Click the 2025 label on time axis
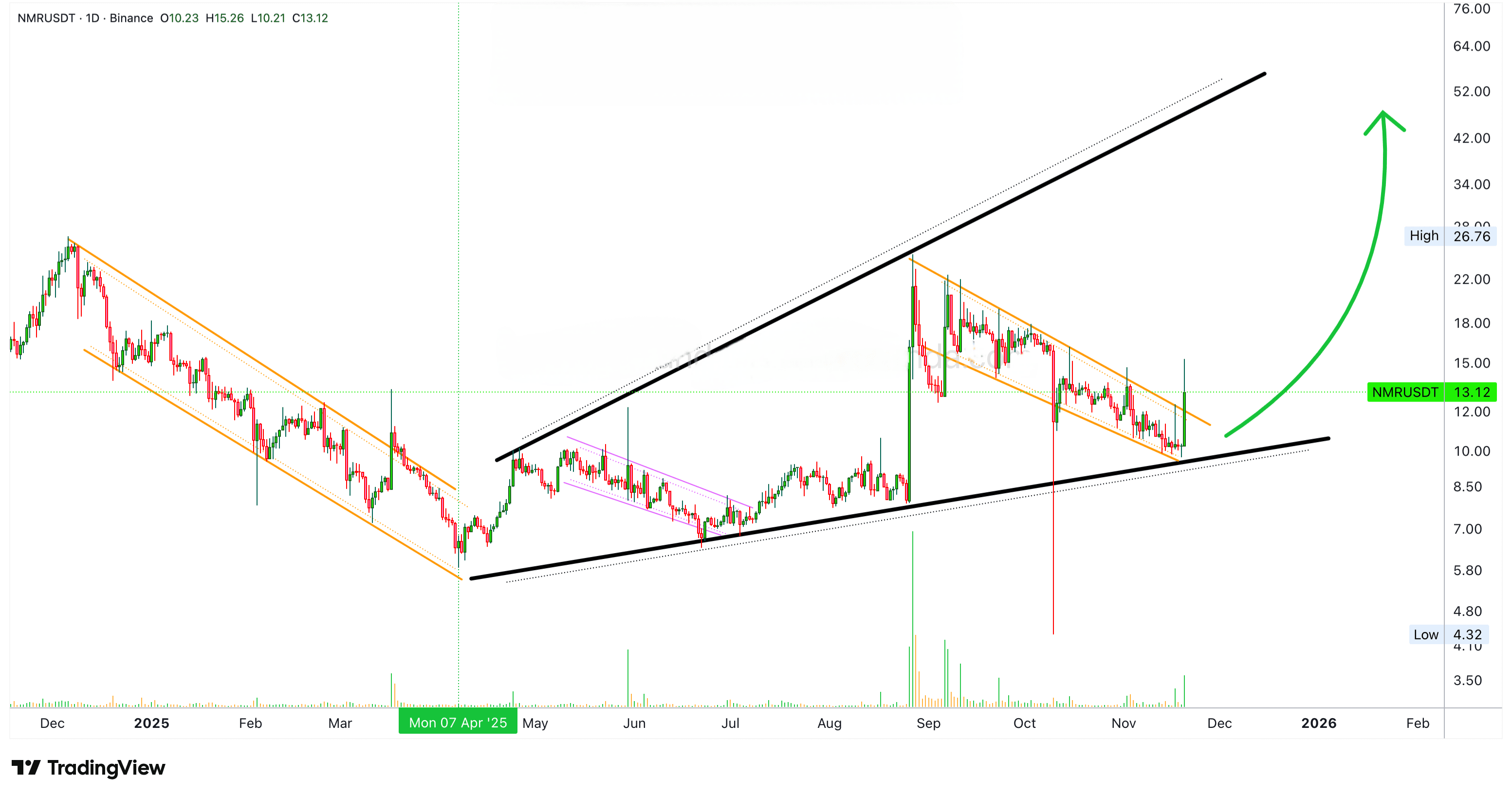1512x797 pixels. click(x=151, y=723)
